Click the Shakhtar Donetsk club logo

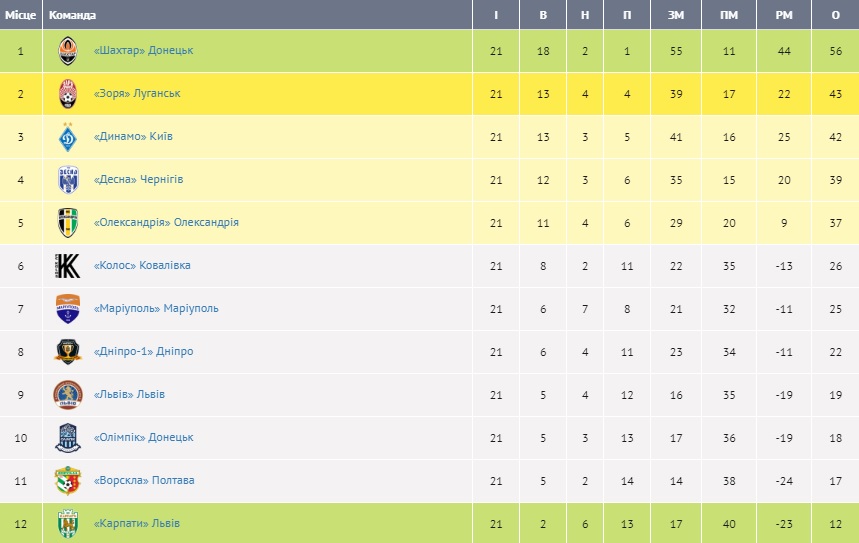pyautogui.click(x=67, y=51)
